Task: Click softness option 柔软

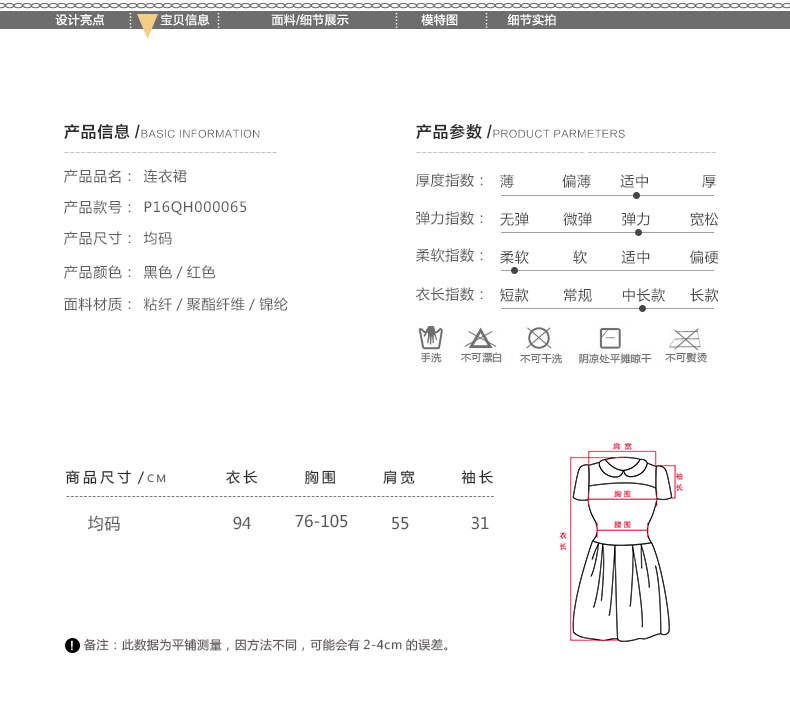Action: 514,257
